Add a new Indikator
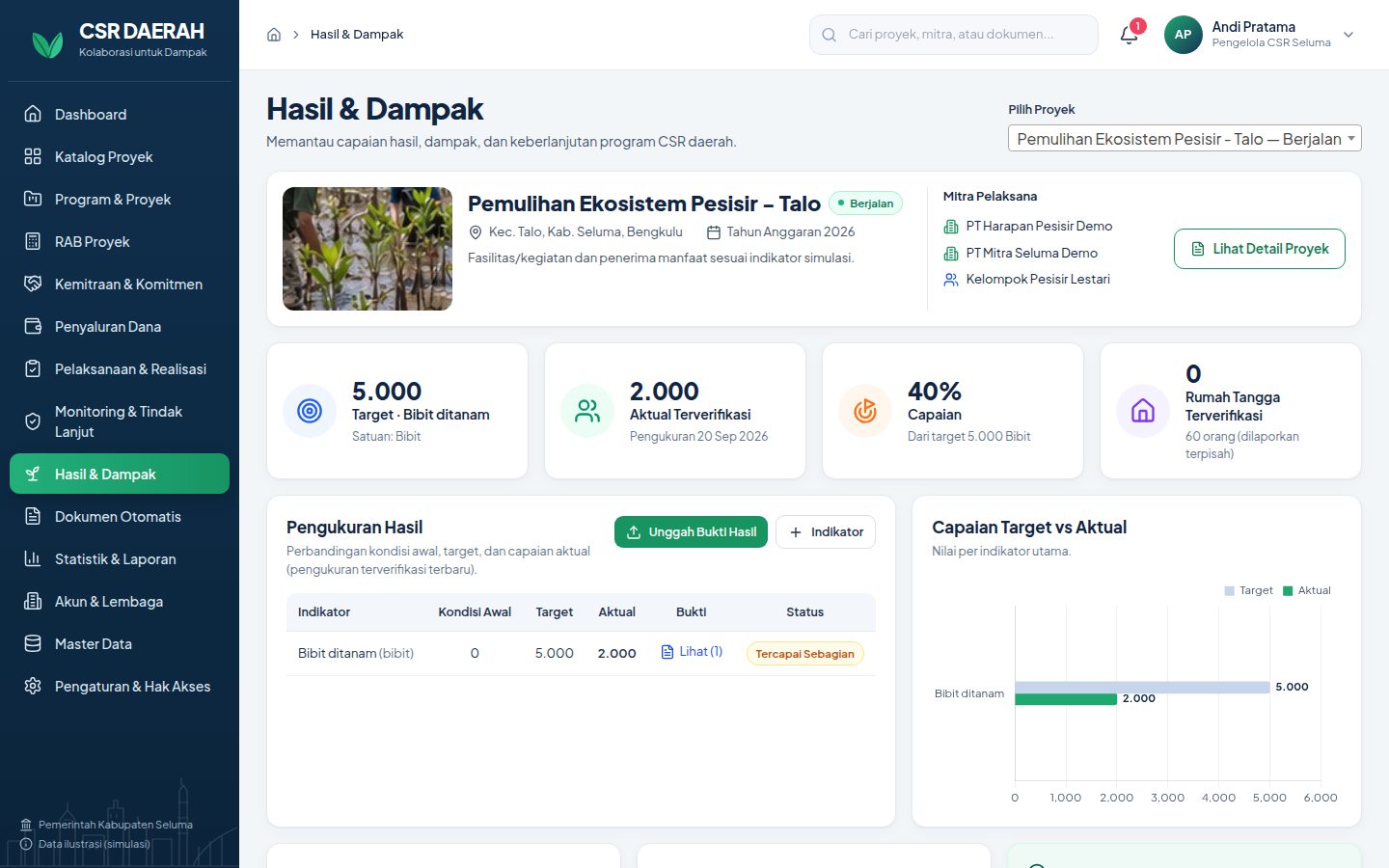 [x=826, y=531]
